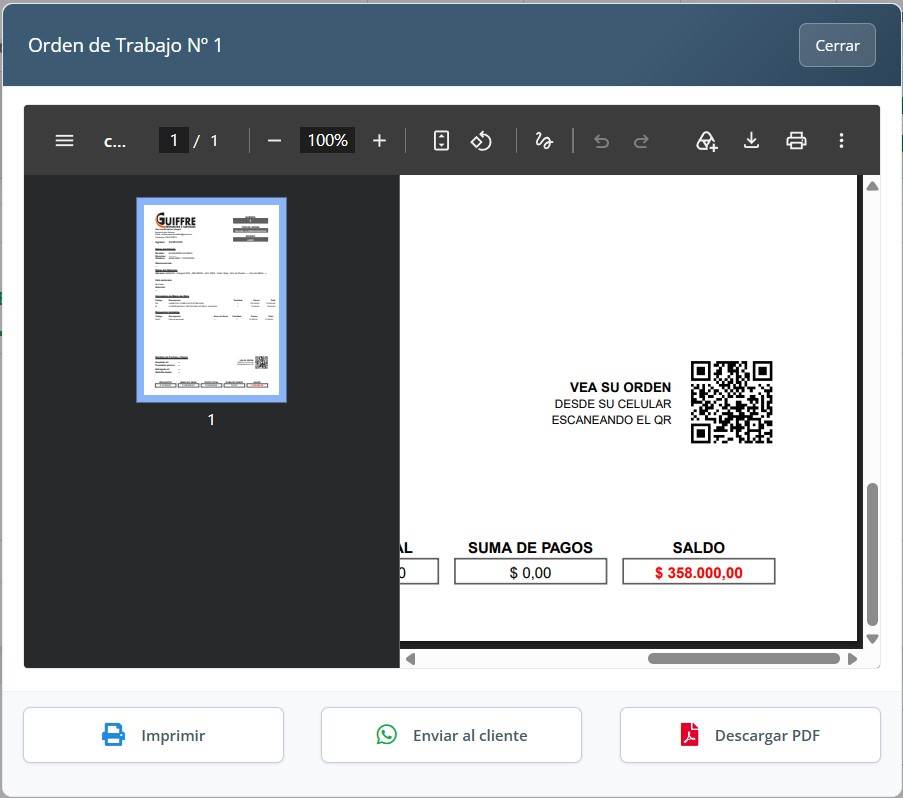Click the 'Orden de Trabajo Nº 1' title
The width and height of the screenshot is (903, 798).
click(125, 45)
